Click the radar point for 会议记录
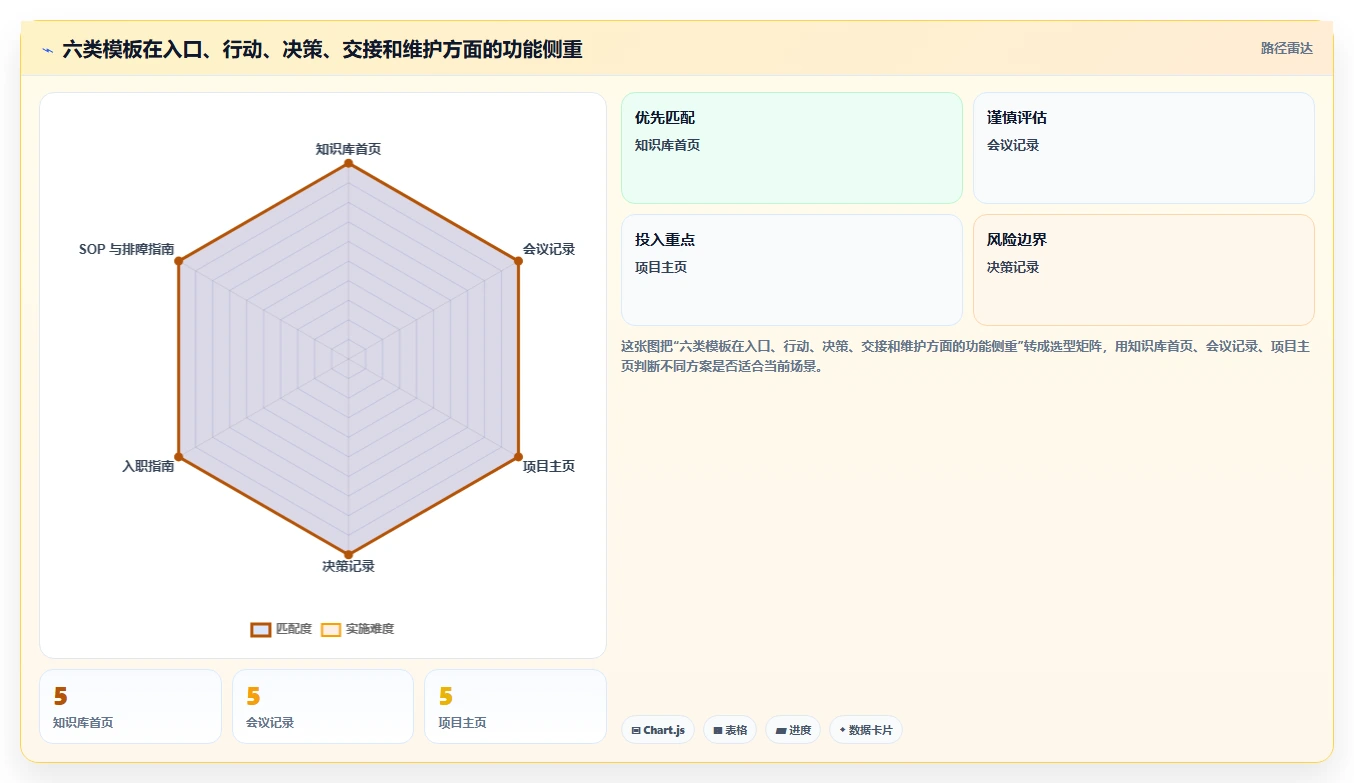 pyautogui.click(x=518, y=261)
